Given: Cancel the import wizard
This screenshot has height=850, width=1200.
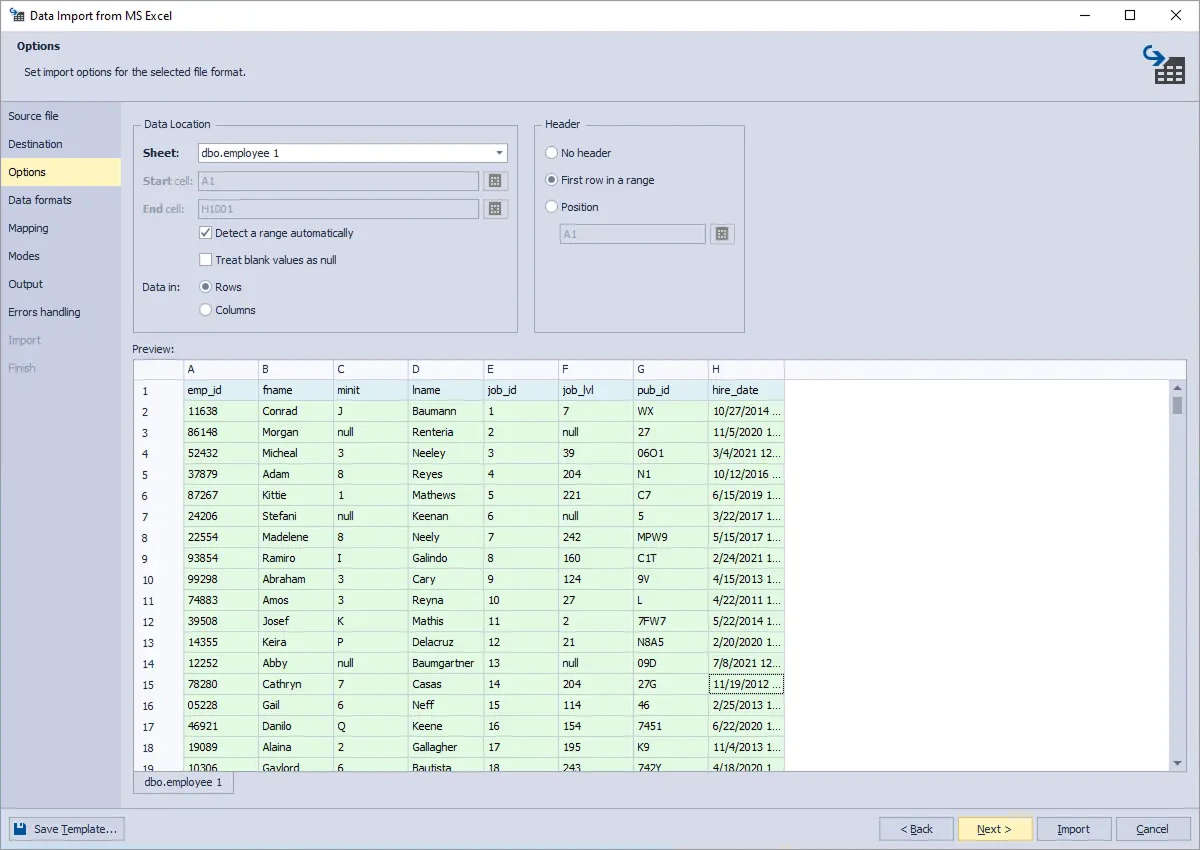Looking at the screenshot, I should (1153, 828).
